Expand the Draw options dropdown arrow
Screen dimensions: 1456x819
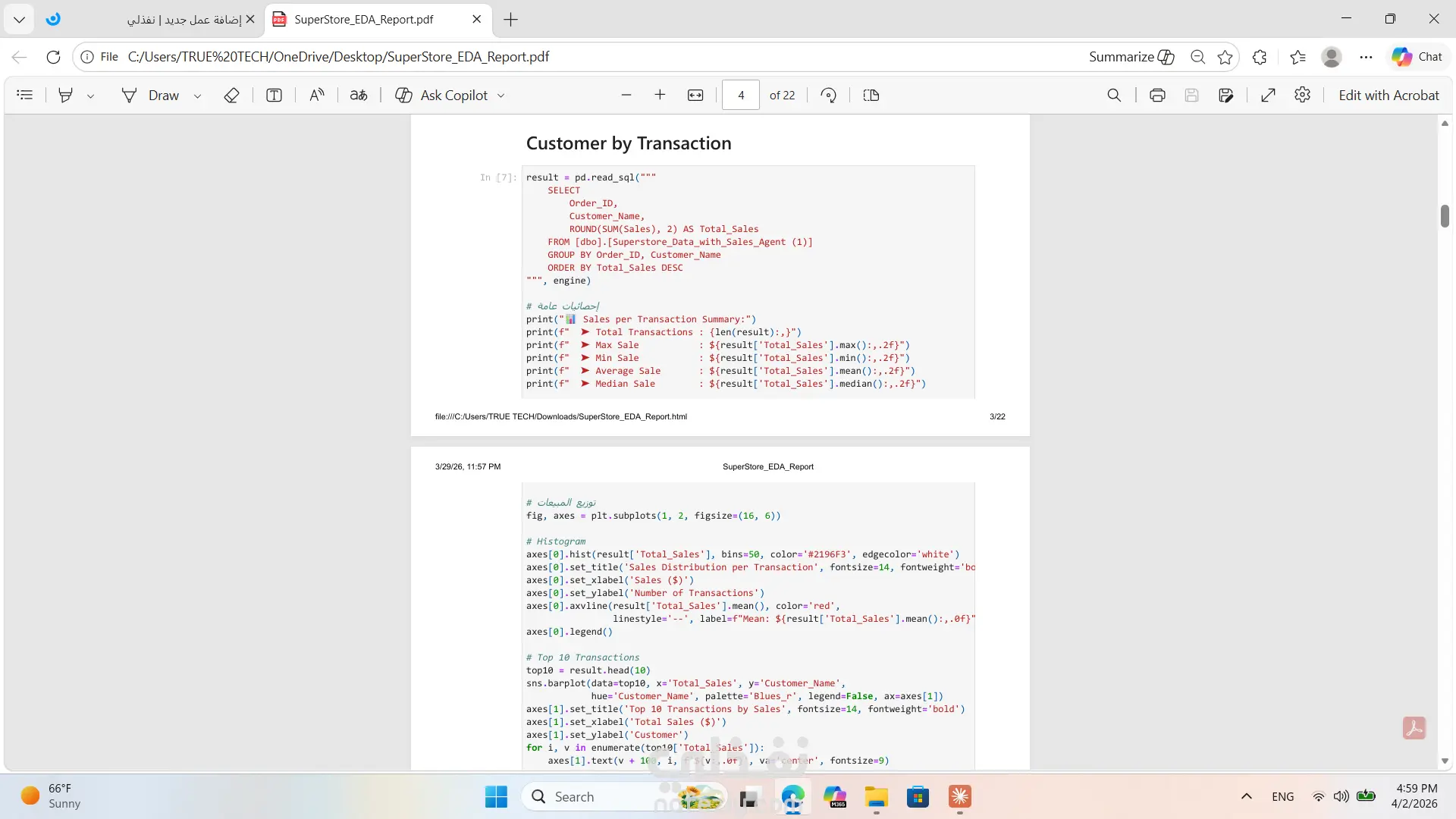click(197, 96)
